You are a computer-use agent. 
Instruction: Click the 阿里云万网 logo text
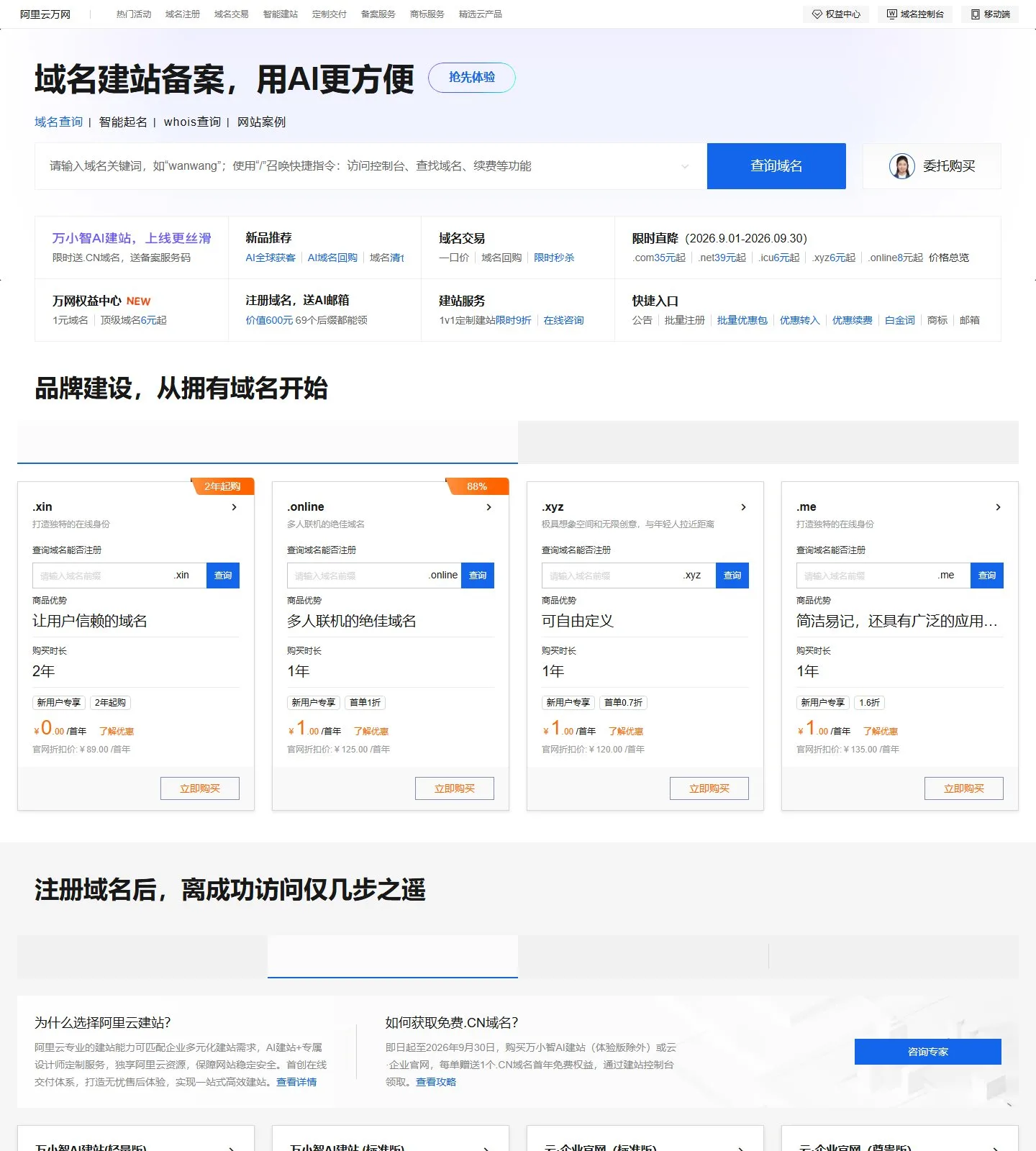[45, 14]
